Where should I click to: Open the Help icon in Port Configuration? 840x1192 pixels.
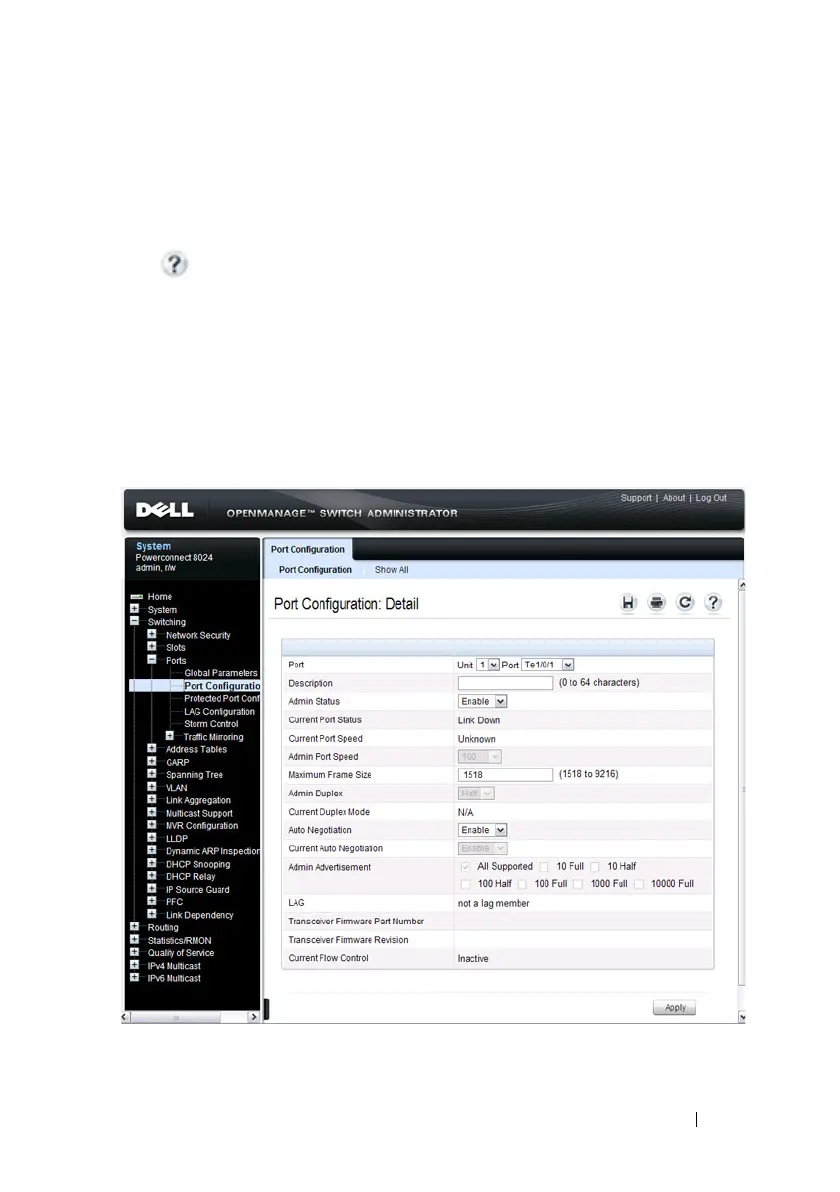(x=713, y=603)
